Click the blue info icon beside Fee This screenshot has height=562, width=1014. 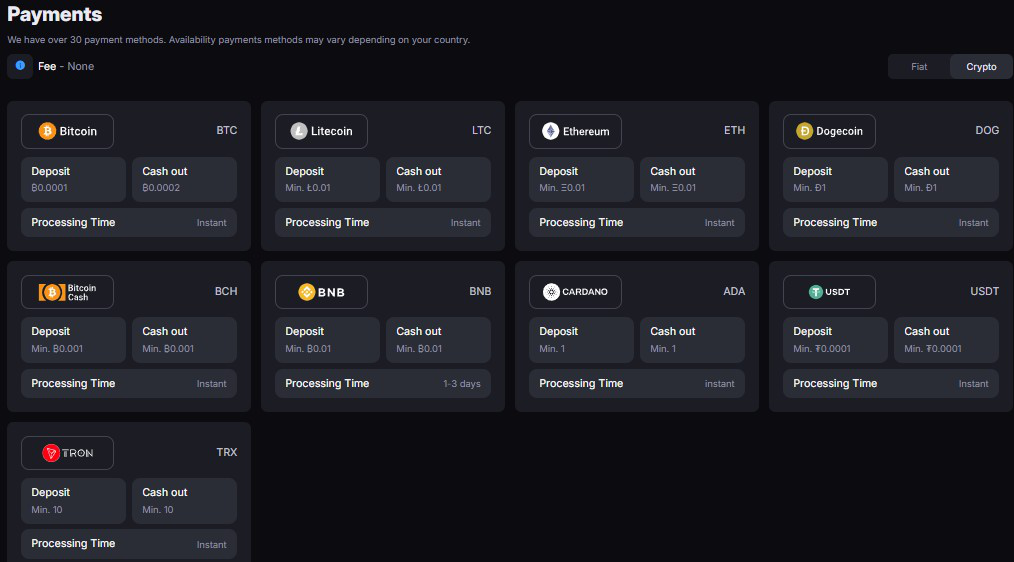click(20, 66)
